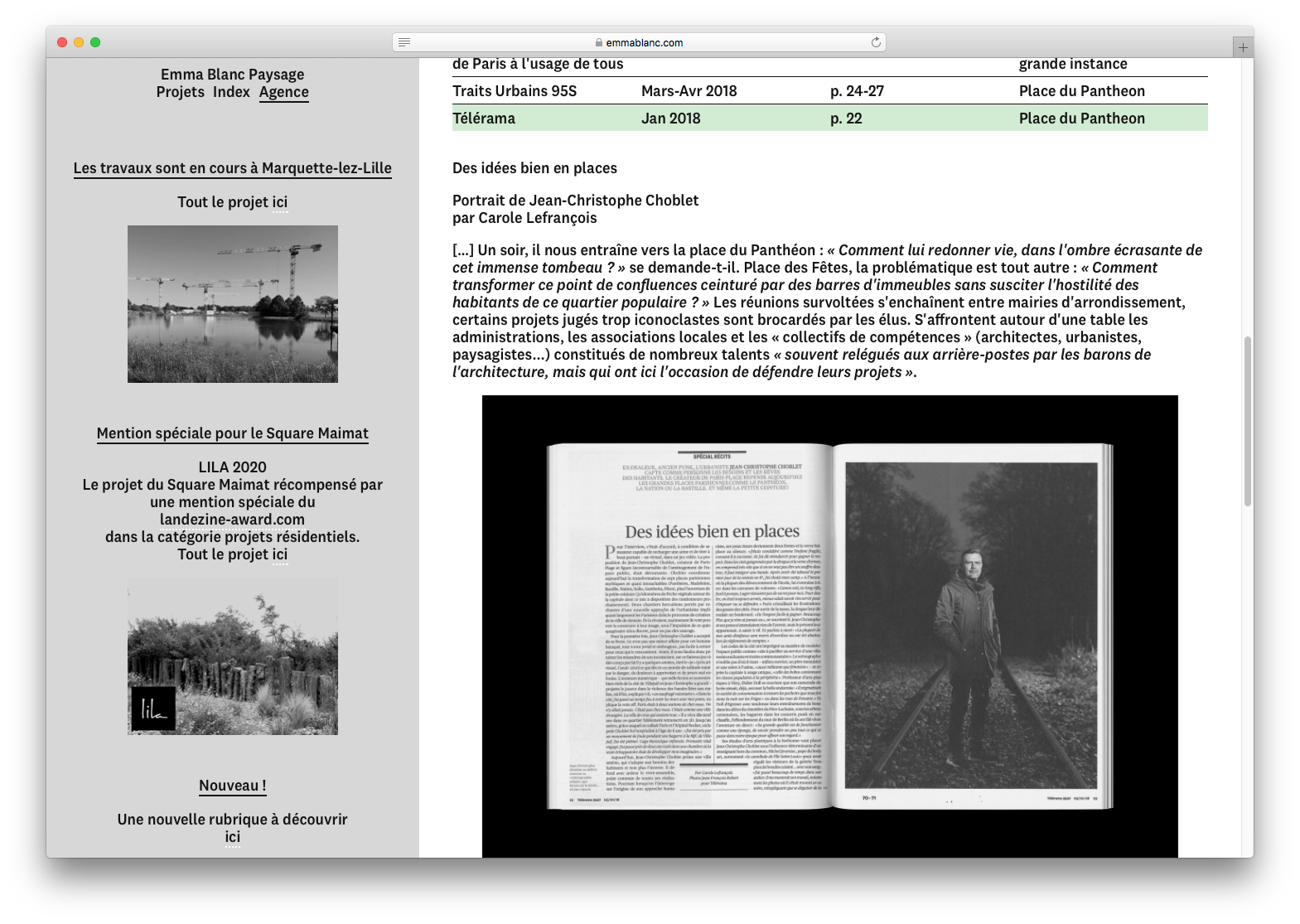Click the 'ici' link under the Marquette headline

[280, 202]
